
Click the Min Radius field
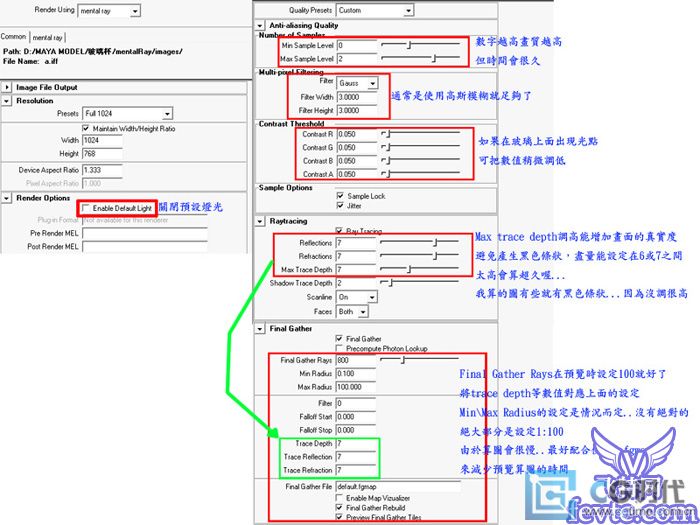coord(356,374)
